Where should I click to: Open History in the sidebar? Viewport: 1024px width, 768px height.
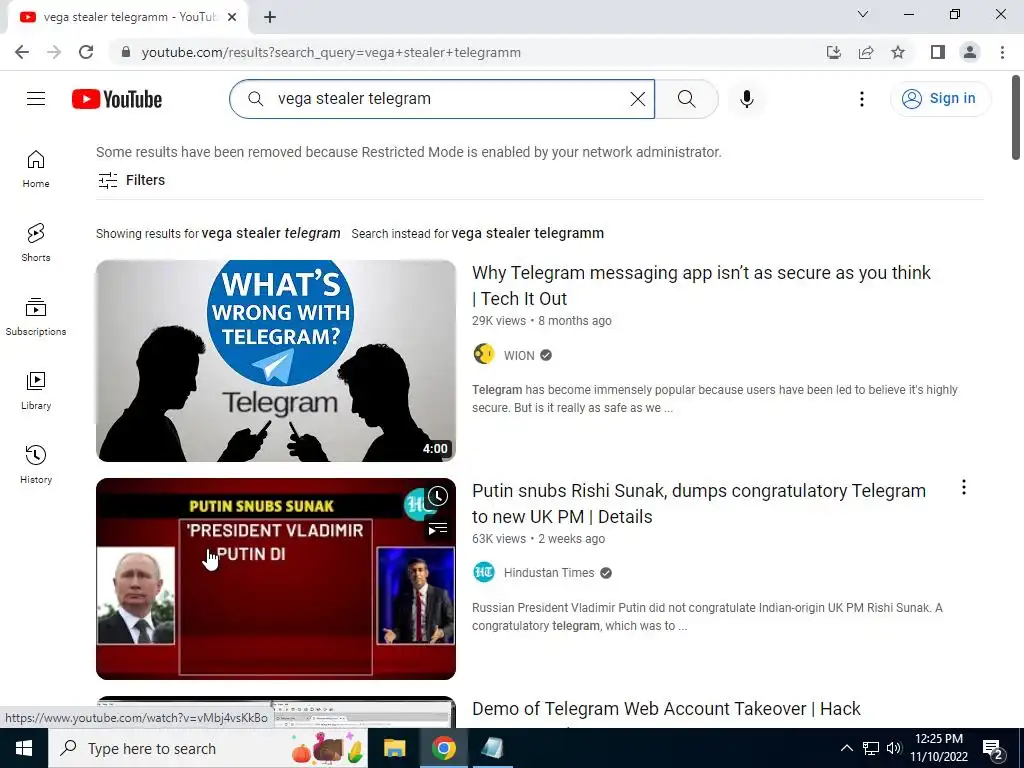pos(36,464)
